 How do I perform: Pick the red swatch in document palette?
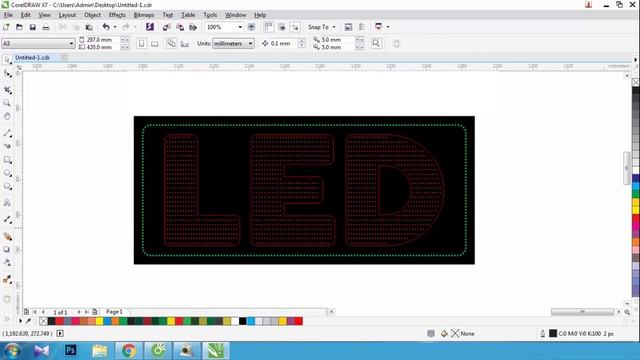click(59, 321)
